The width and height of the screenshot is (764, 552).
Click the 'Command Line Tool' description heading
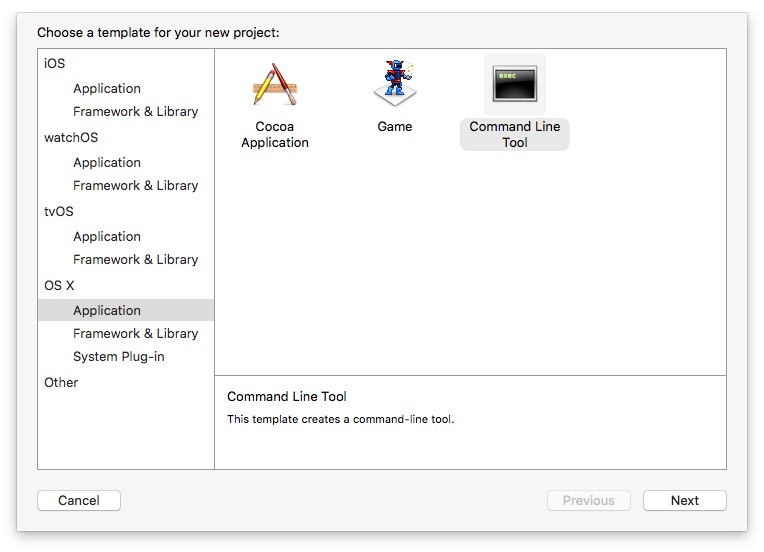tap(286, 397)
